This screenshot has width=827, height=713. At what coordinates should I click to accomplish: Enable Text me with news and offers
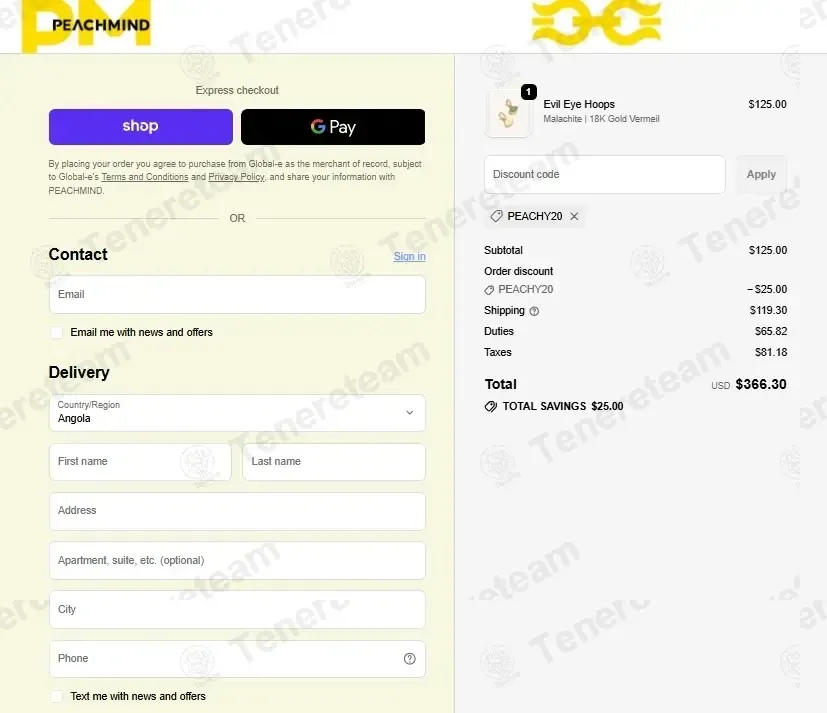coord(56,697)
